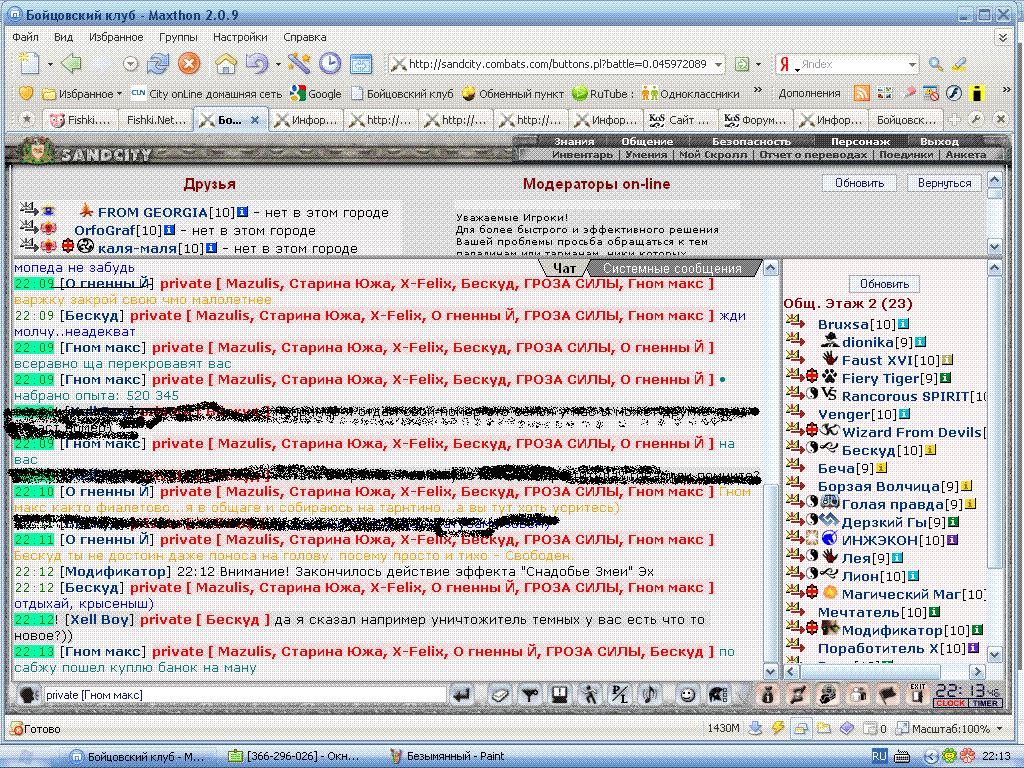Click the Undo closed tab icon
This screenshot has width=1024, height=768.
[x=256, y=63]
